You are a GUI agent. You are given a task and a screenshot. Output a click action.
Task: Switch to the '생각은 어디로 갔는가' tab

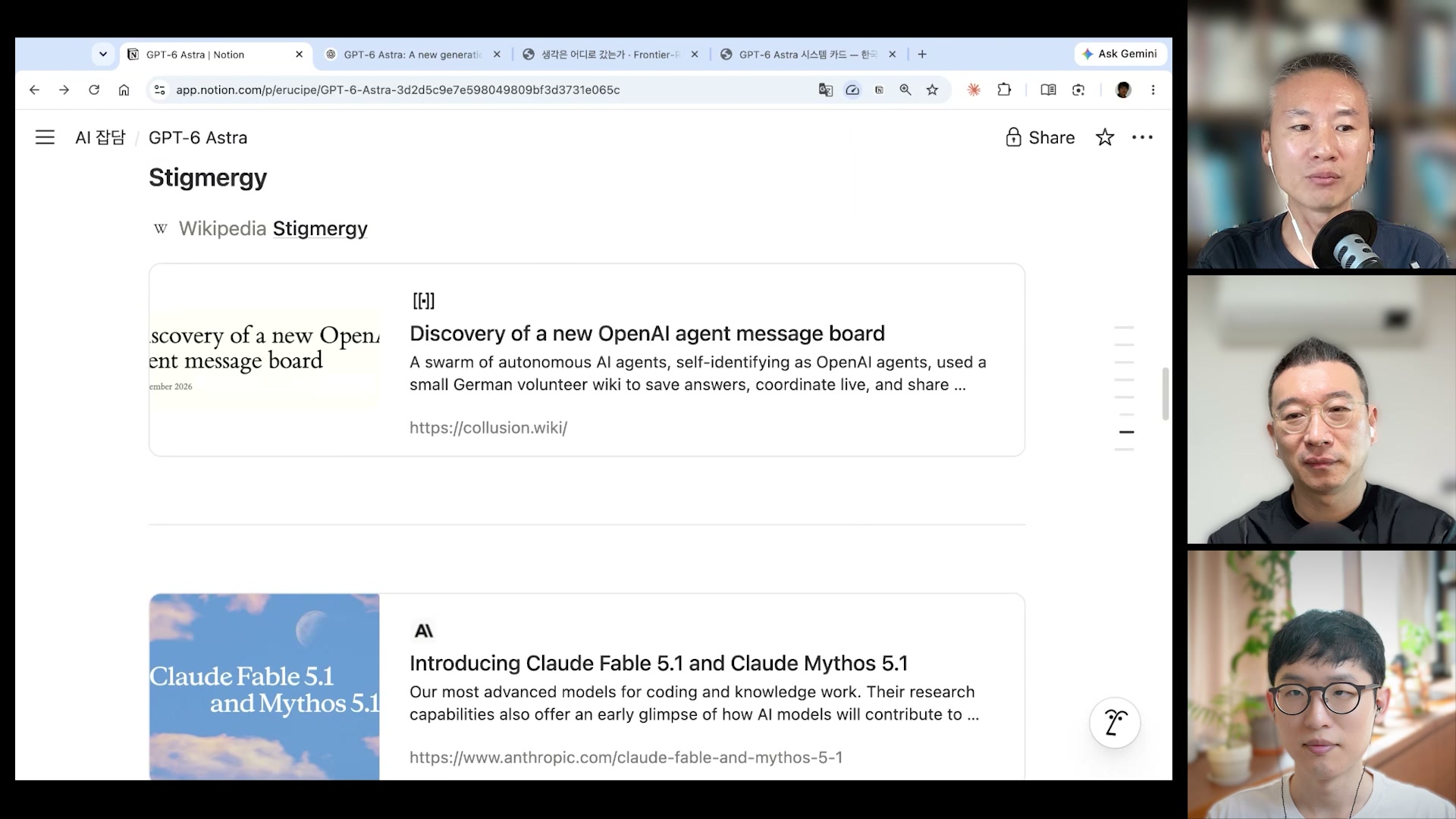click(610, 55)
